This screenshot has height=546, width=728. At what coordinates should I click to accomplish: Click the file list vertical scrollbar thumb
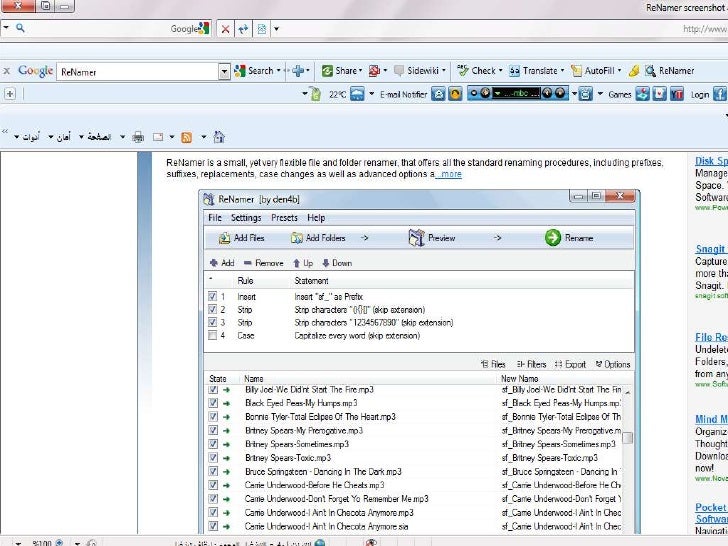pyautogui.click(x=627, y=438)
